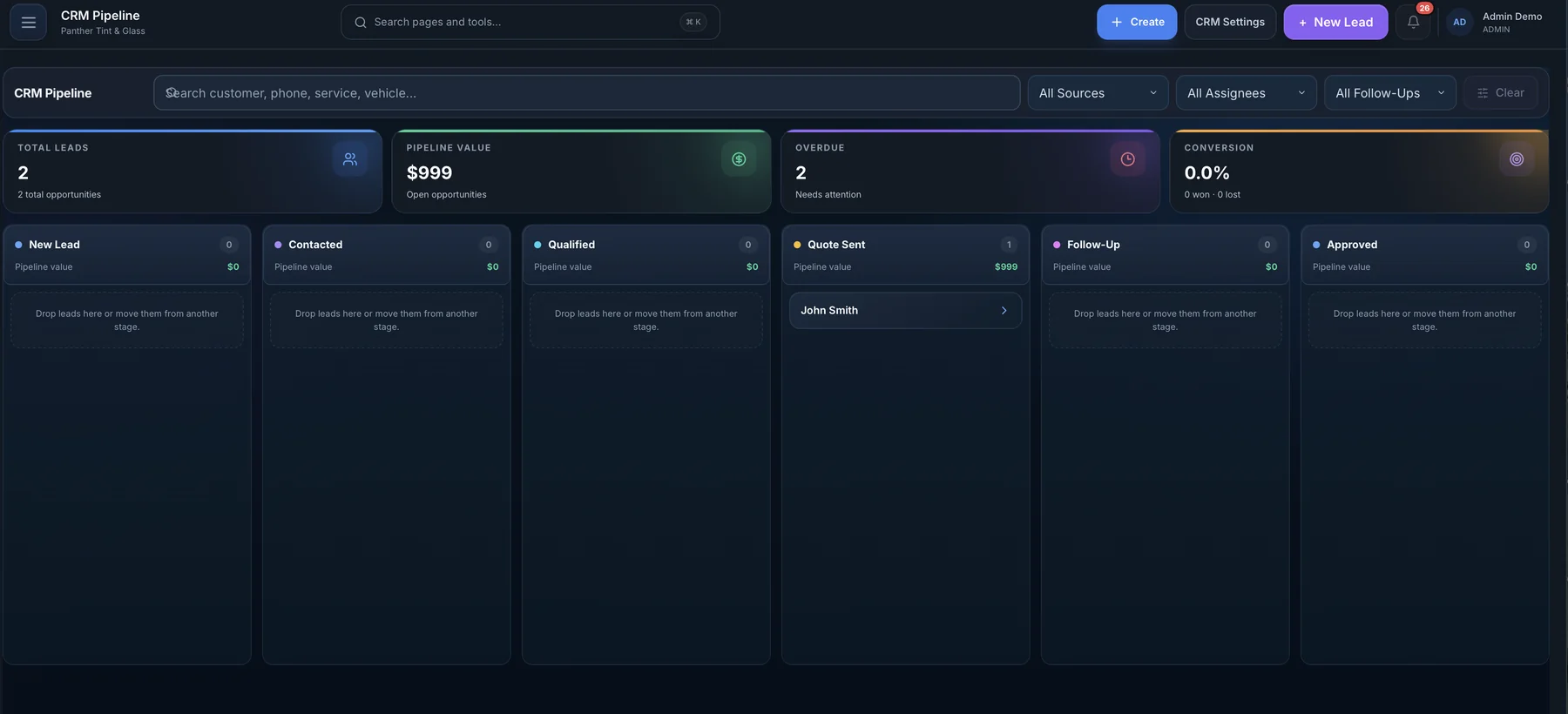Click the "0 won · 0 lost" text
This screenshot has width=1568, height=714.
(1213, 195)
